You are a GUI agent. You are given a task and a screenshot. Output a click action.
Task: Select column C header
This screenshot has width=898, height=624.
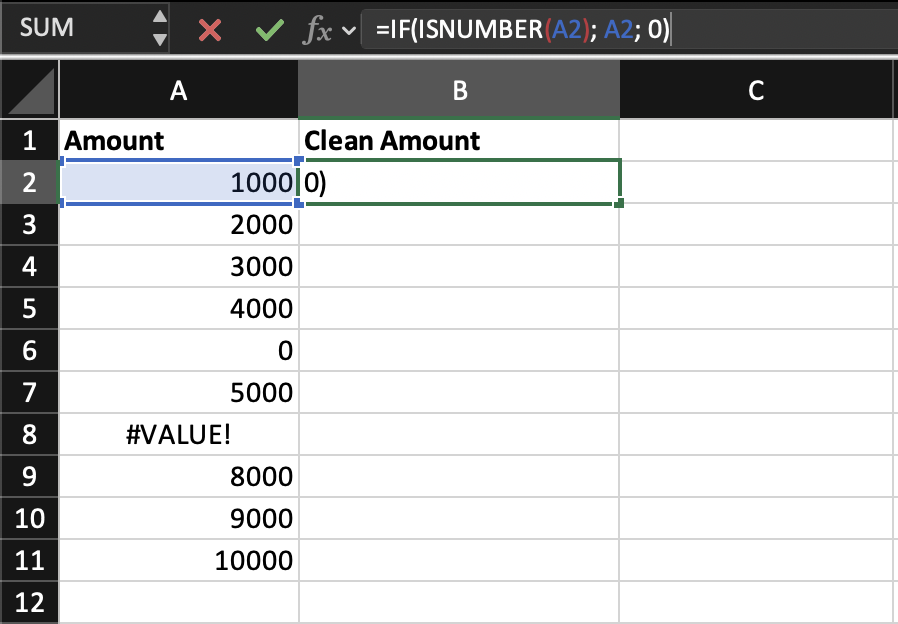point(756,91)
